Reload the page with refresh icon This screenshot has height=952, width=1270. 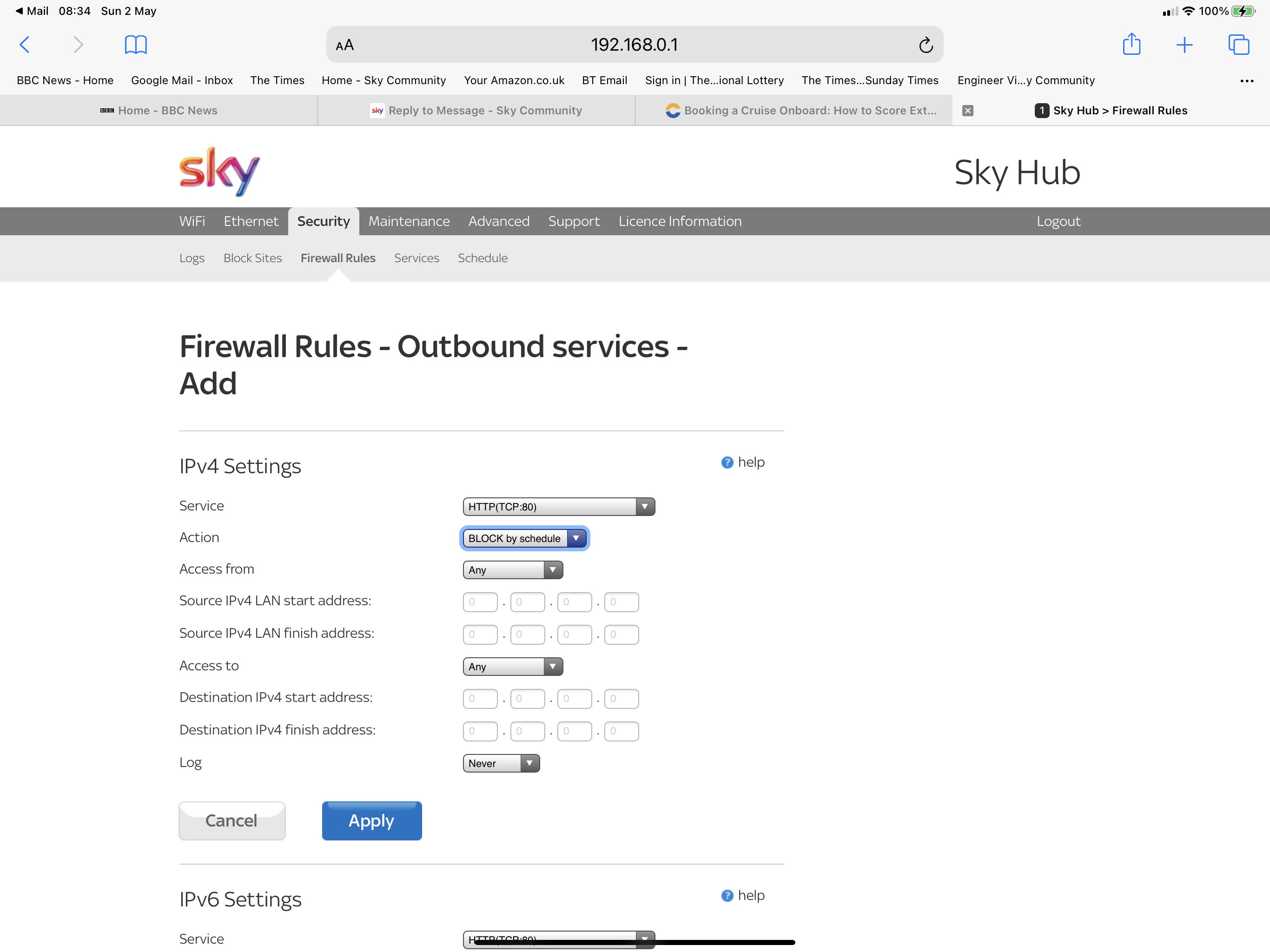(926, 45)
